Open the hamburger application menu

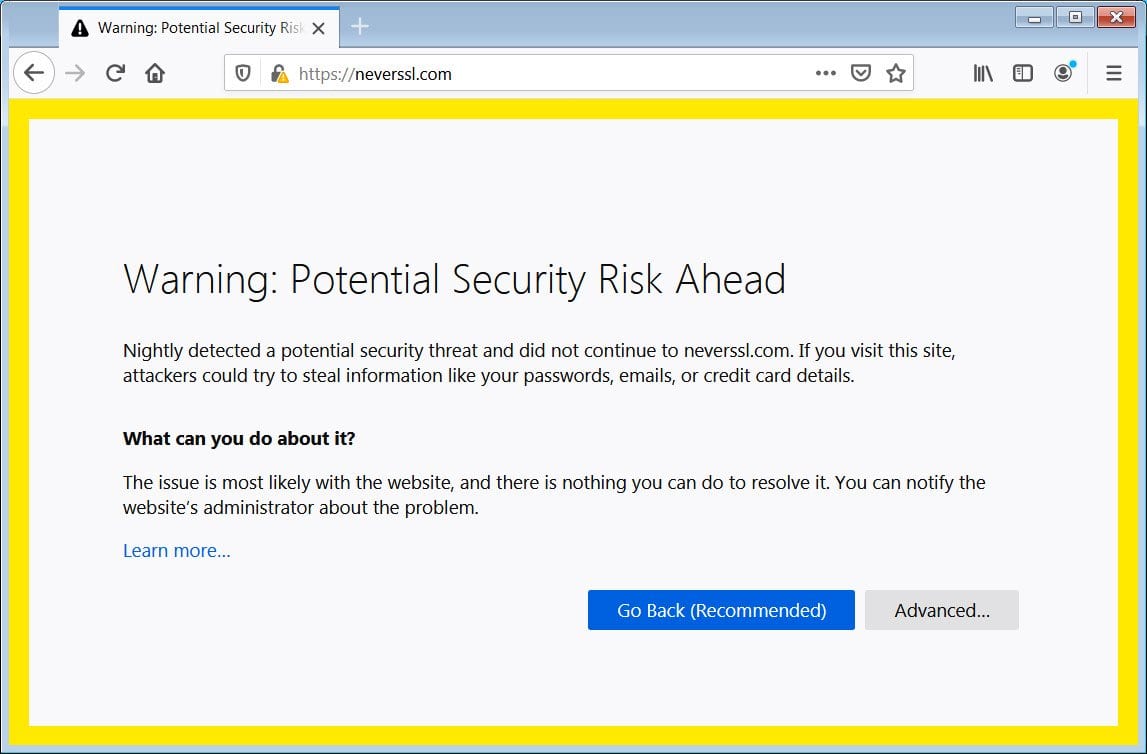point(1114,73)
